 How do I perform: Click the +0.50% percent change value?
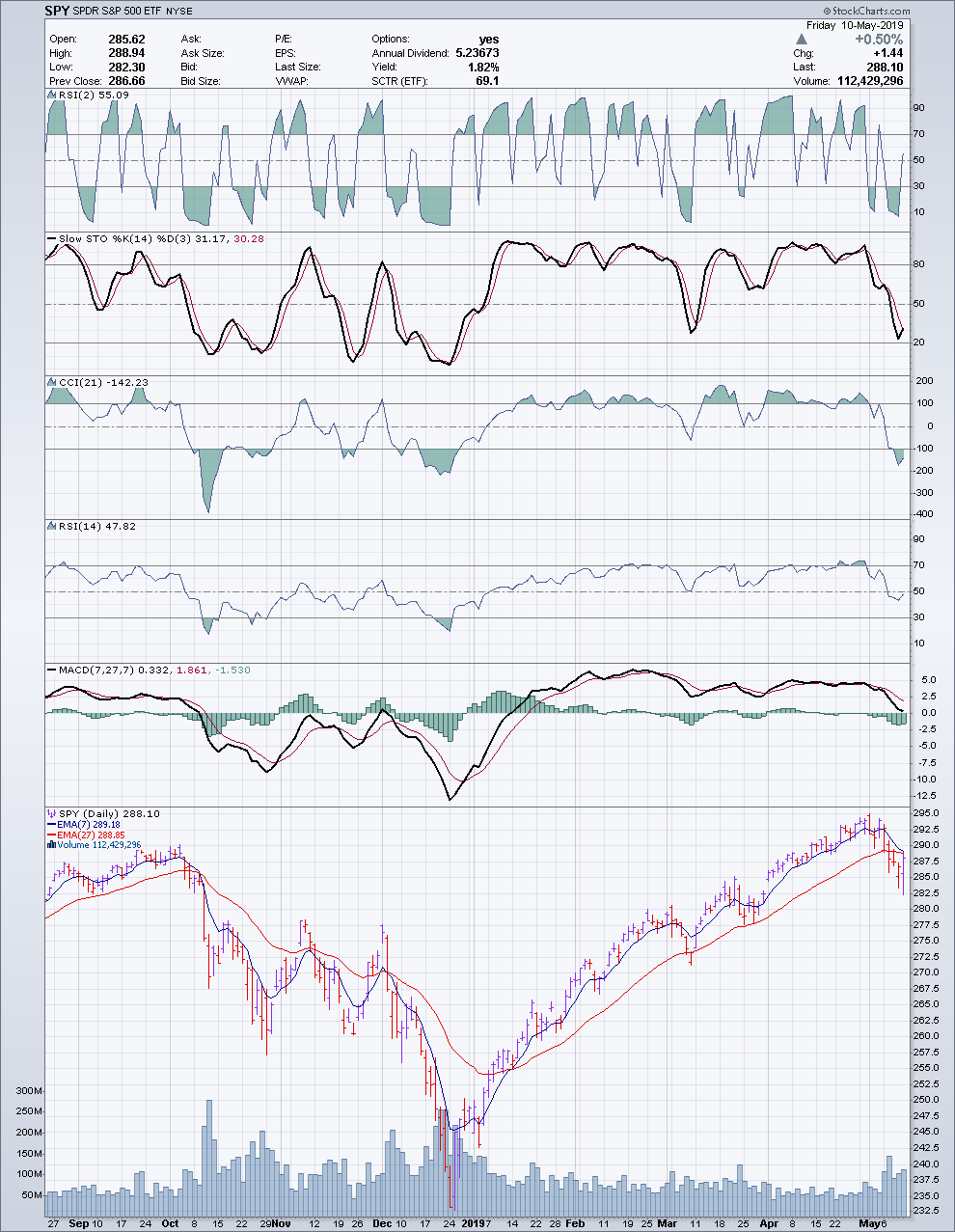878,40
